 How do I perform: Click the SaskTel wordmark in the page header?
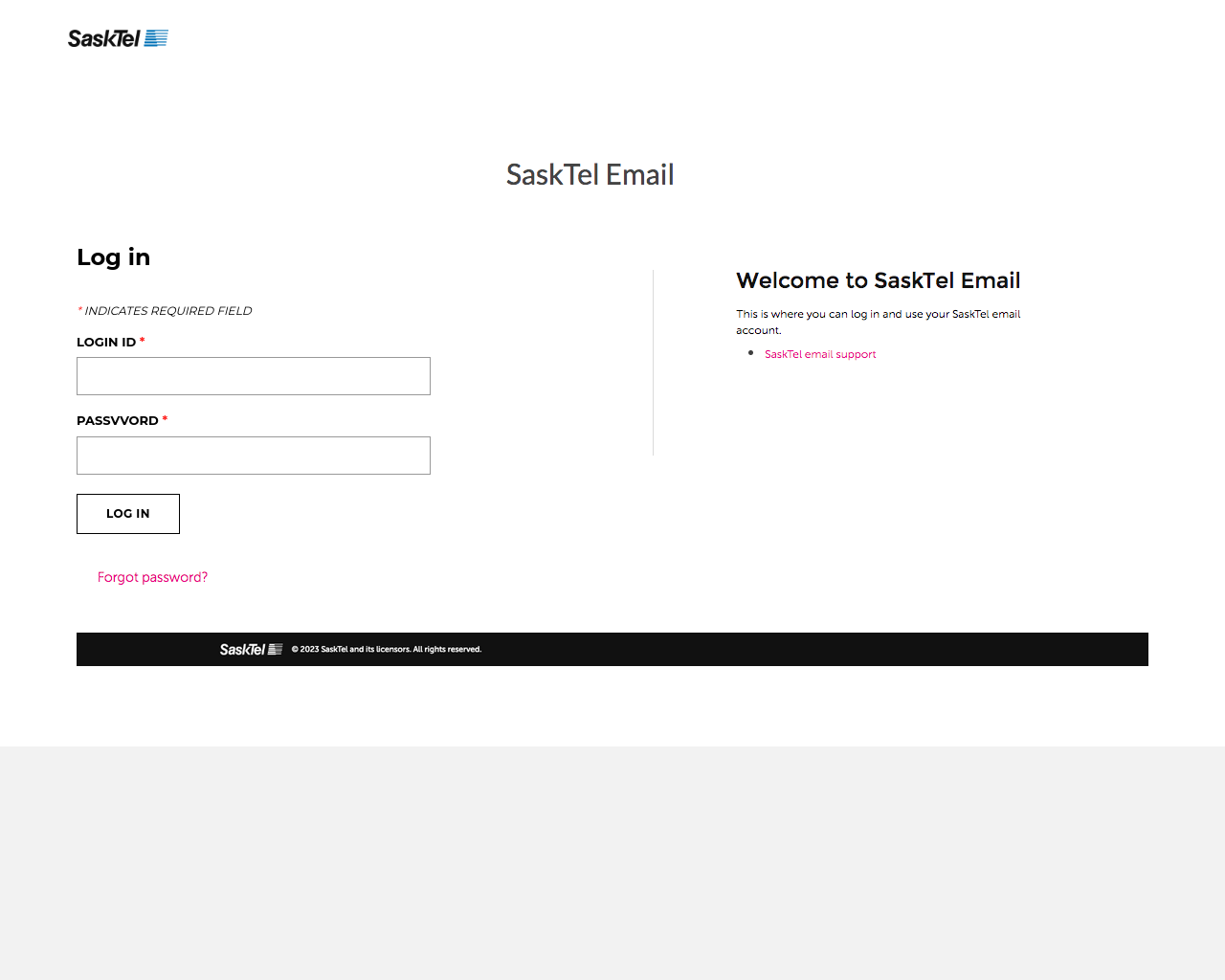tap(103, 38)
